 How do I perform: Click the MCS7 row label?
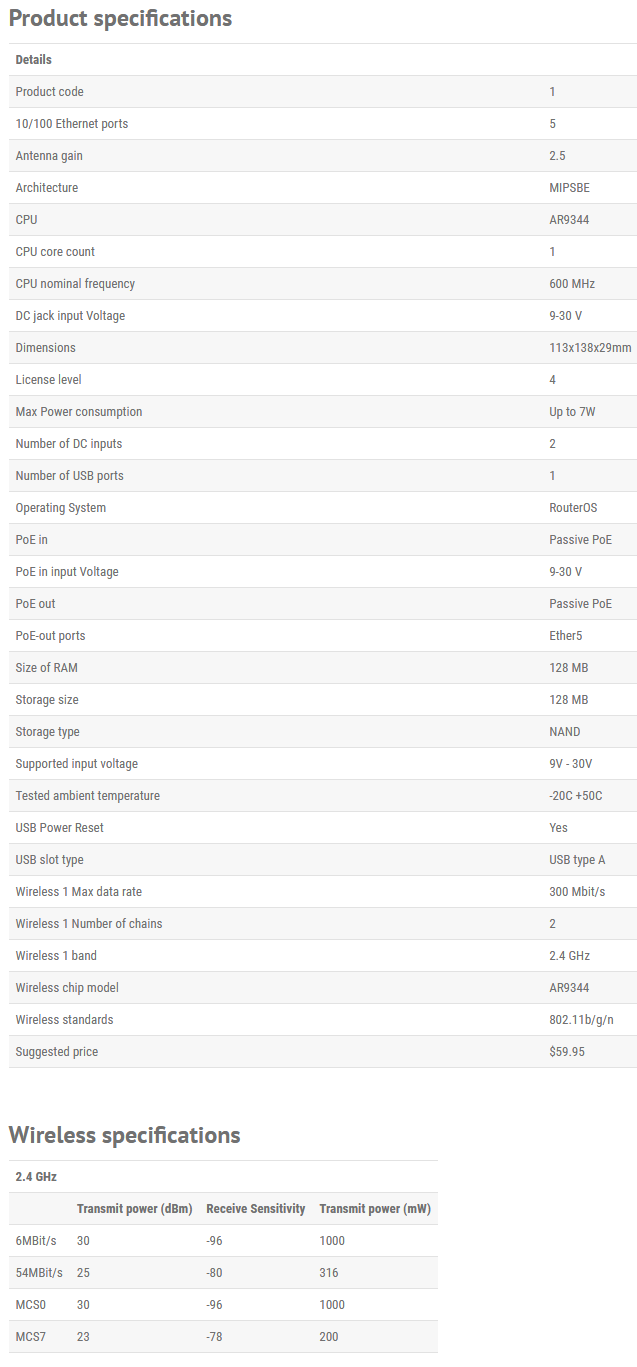pyautogui.click(x=31, y=1337)
